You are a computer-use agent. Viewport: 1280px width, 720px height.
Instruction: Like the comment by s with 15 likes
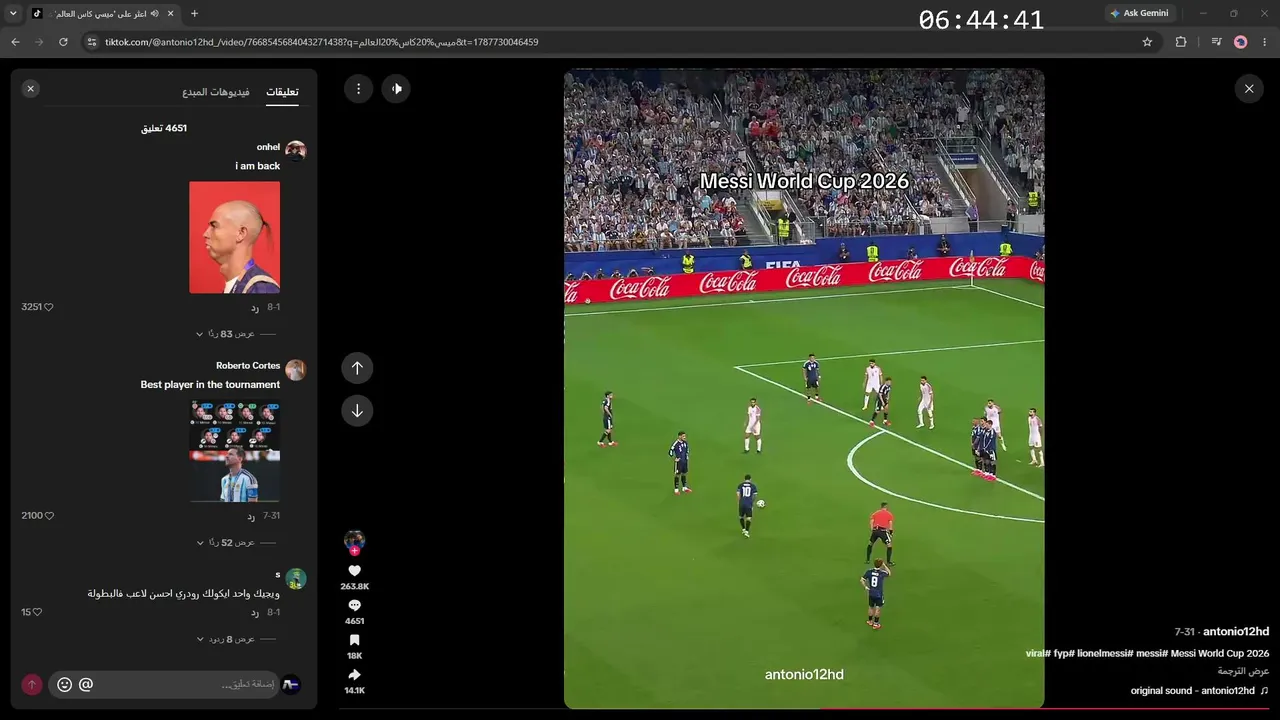coord(38,612)
